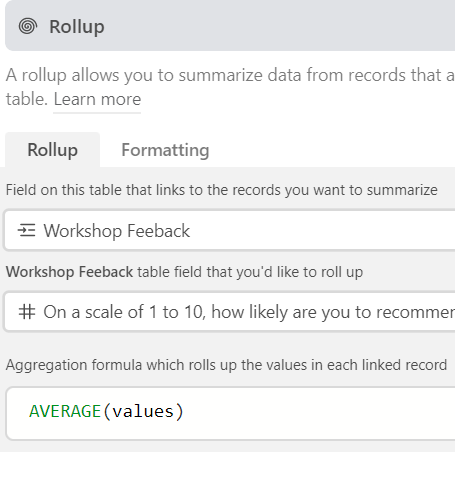
Task: Click the closing parenthesis of the formula
Action: click(x=180, y=412)
